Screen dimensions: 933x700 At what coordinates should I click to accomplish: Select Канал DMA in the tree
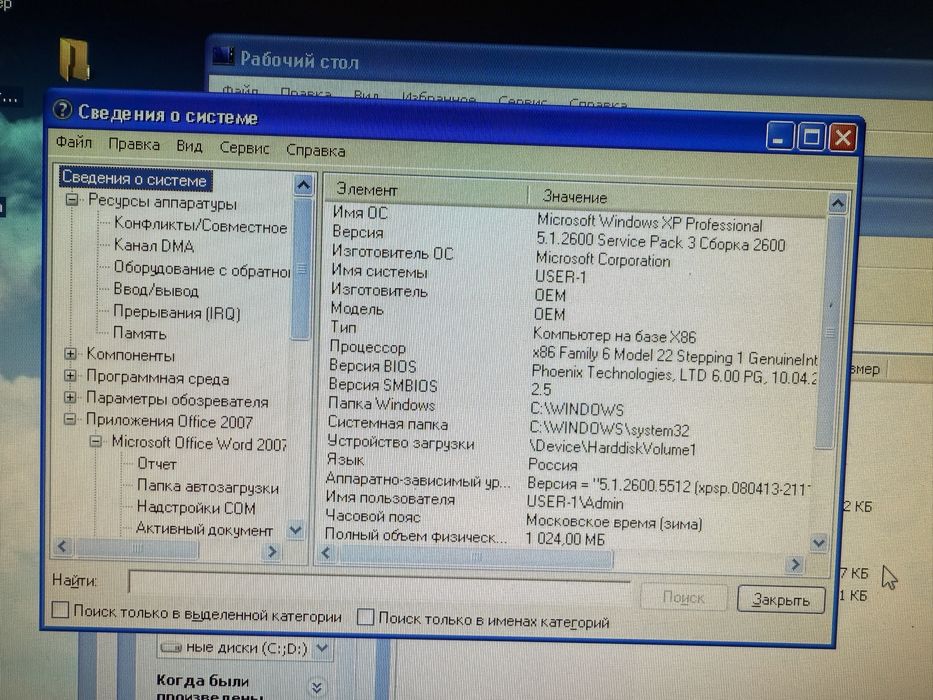(154, 245)
